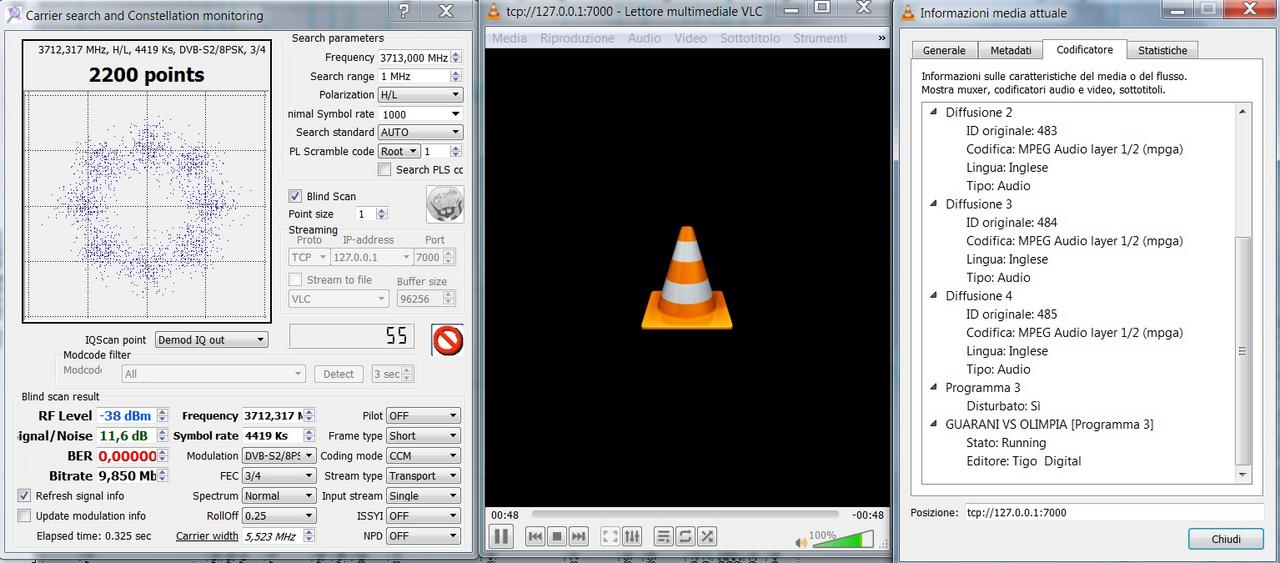Open the Coding mode CCM dropdown
Screen dimensions: 1280x563
click(423, 456)
